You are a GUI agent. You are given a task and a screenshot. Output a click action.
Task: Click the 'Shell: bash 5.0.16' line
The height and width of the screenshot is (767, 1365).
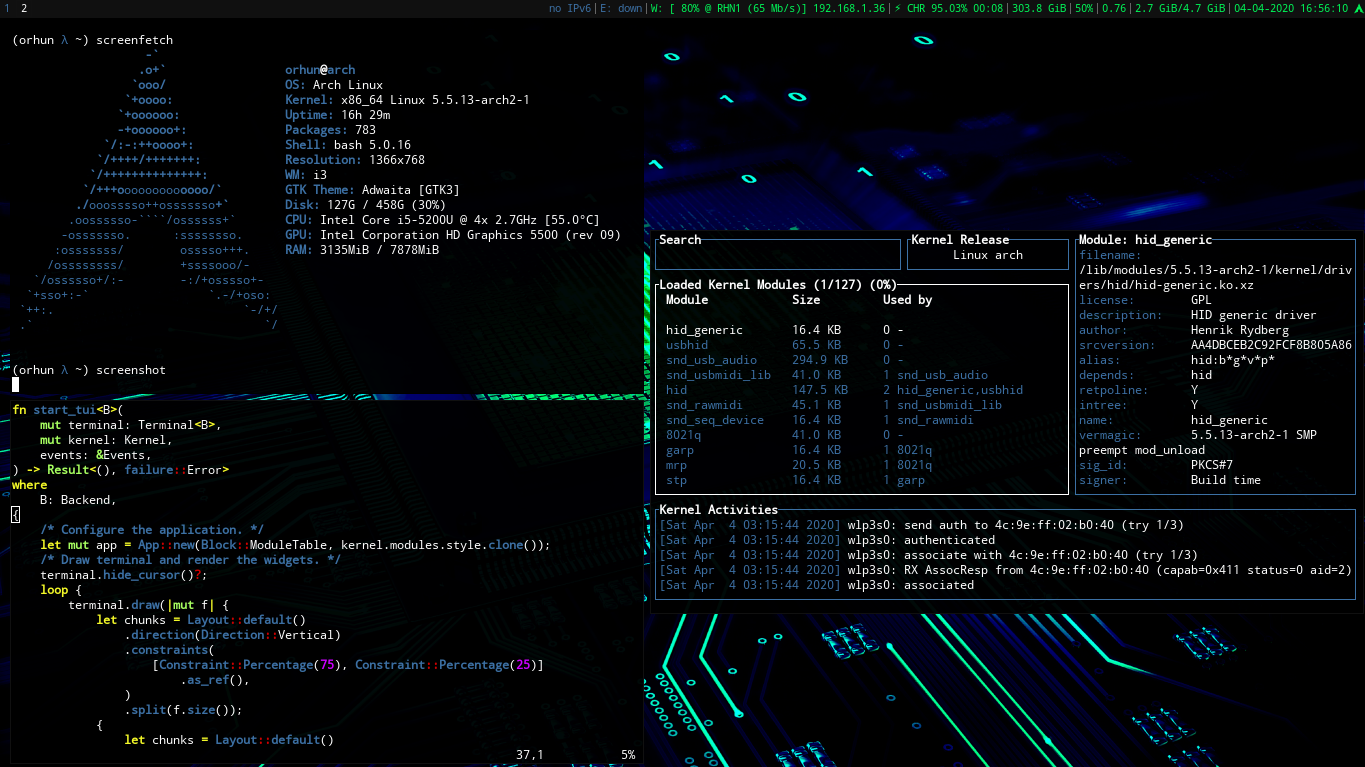[x=348, y=145]
